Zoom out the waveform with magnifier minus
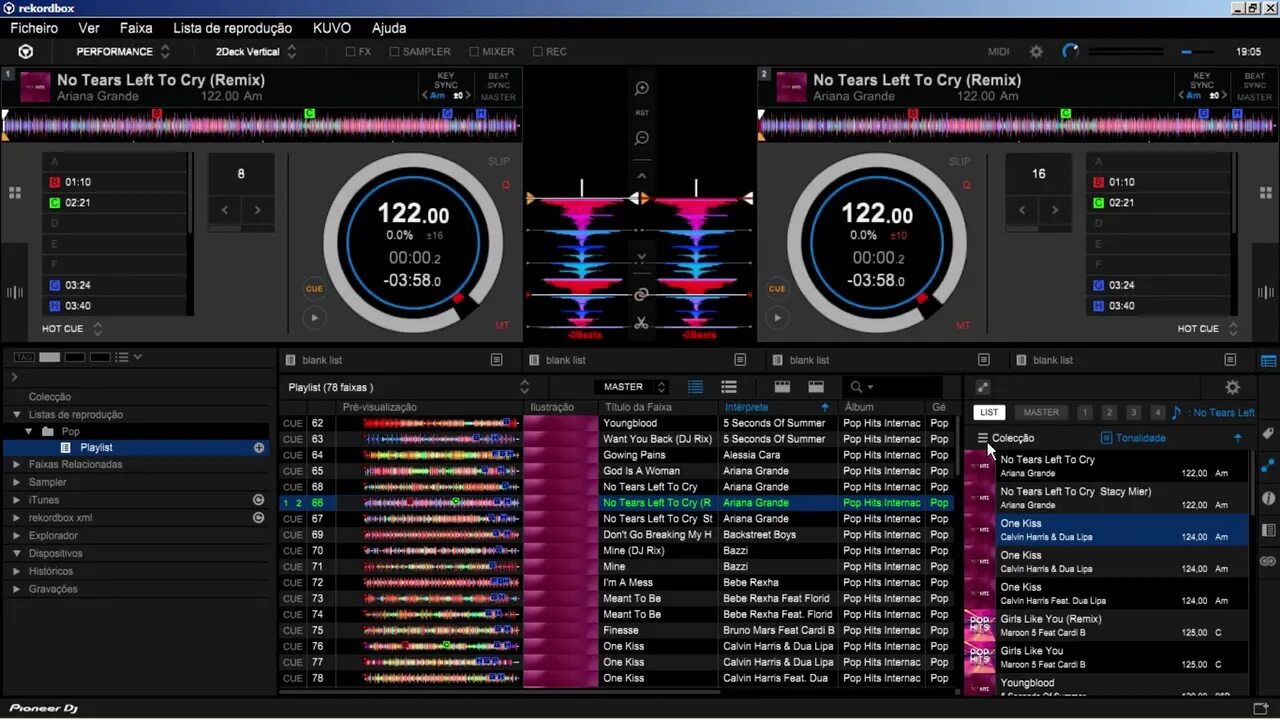This screenshot has width=1280, height=720. tap(642, 138)
